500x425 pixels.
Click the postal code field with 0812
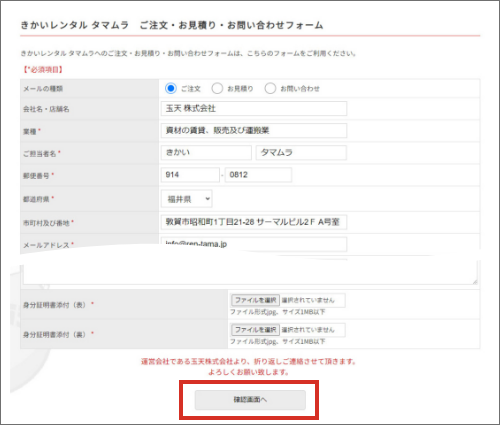pos(258,175)
